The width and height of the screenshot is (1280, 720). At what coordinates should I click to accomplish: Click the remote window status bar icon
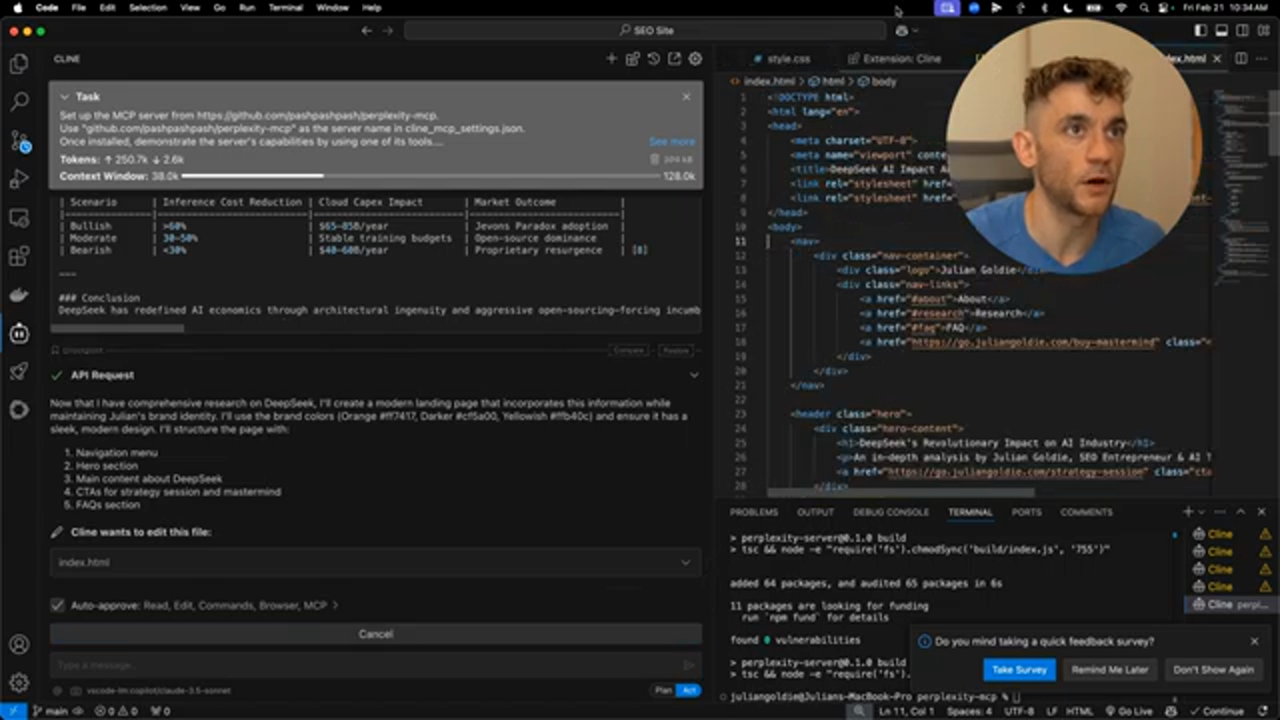pos(14,711)
